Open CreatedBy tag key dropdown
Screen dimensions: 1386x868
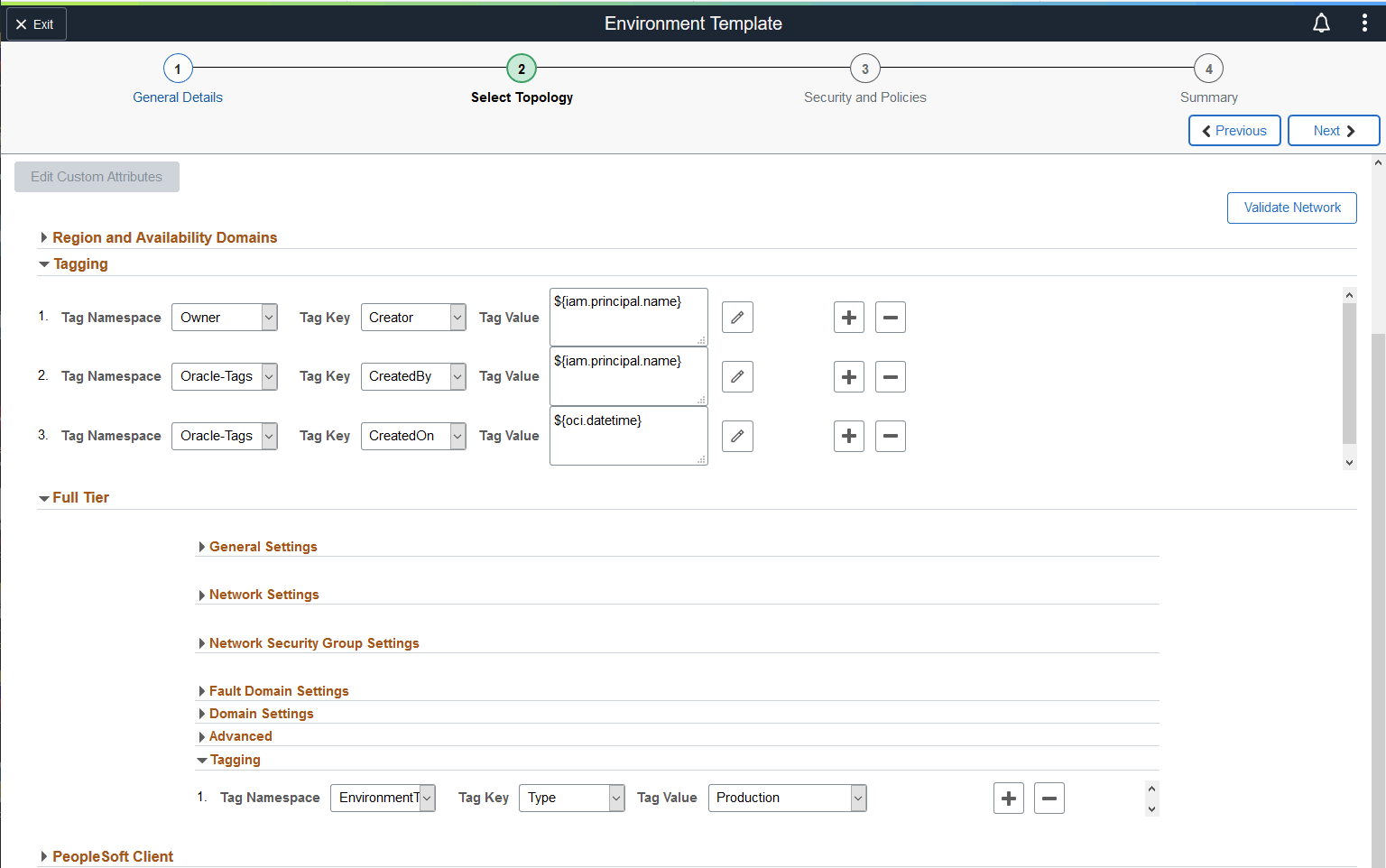click(413, 376)
